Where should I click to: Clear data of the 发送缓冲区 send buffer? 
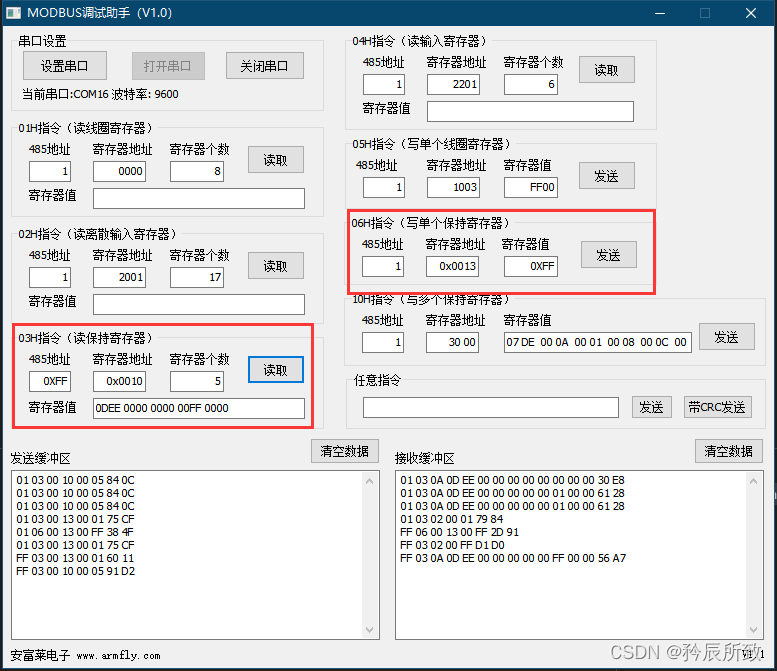tap(345, 451)
